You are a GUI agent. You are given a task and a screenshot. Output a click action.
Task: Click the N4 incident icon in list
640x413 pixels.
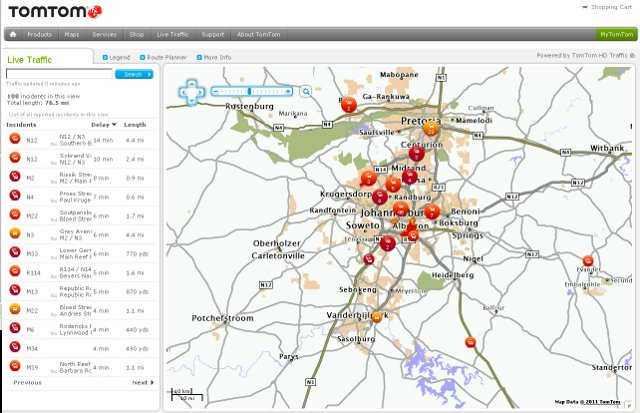[x=16, y=196]
